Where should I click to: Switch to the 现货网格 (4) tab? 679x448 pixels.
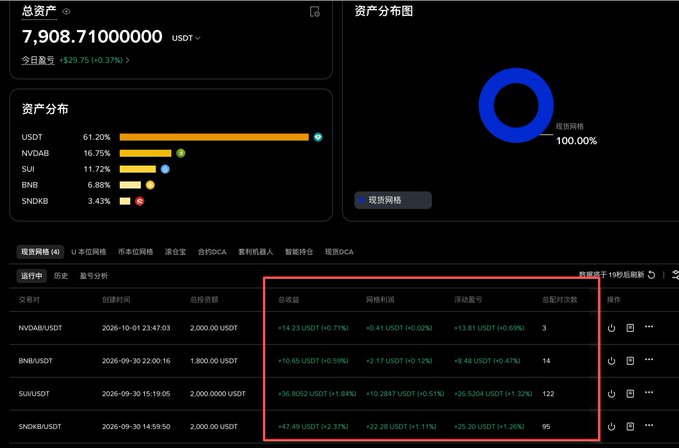40,252
